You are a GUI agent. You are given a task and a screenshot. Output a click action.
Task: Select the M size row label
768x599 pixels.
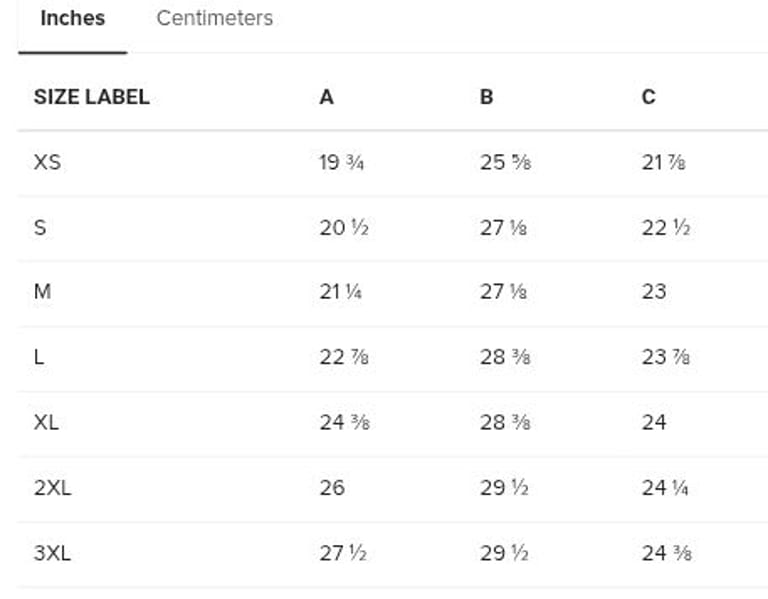coord(42,292)
